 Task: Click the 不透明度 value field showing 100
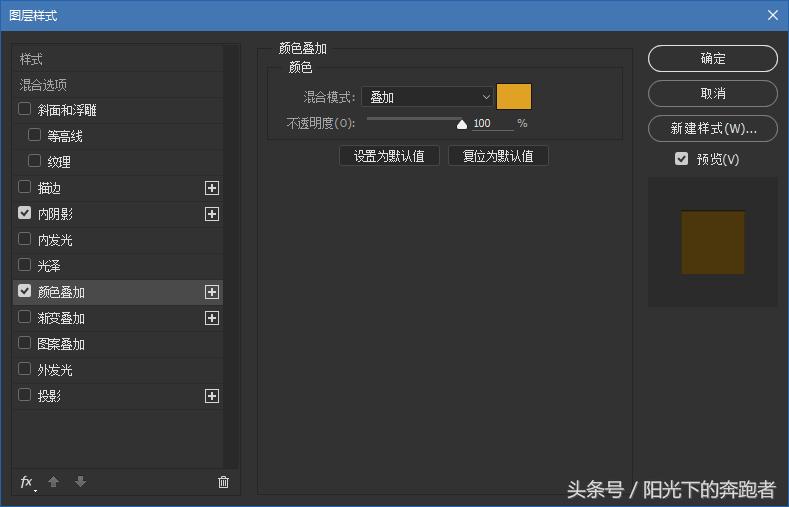[493, 123]
